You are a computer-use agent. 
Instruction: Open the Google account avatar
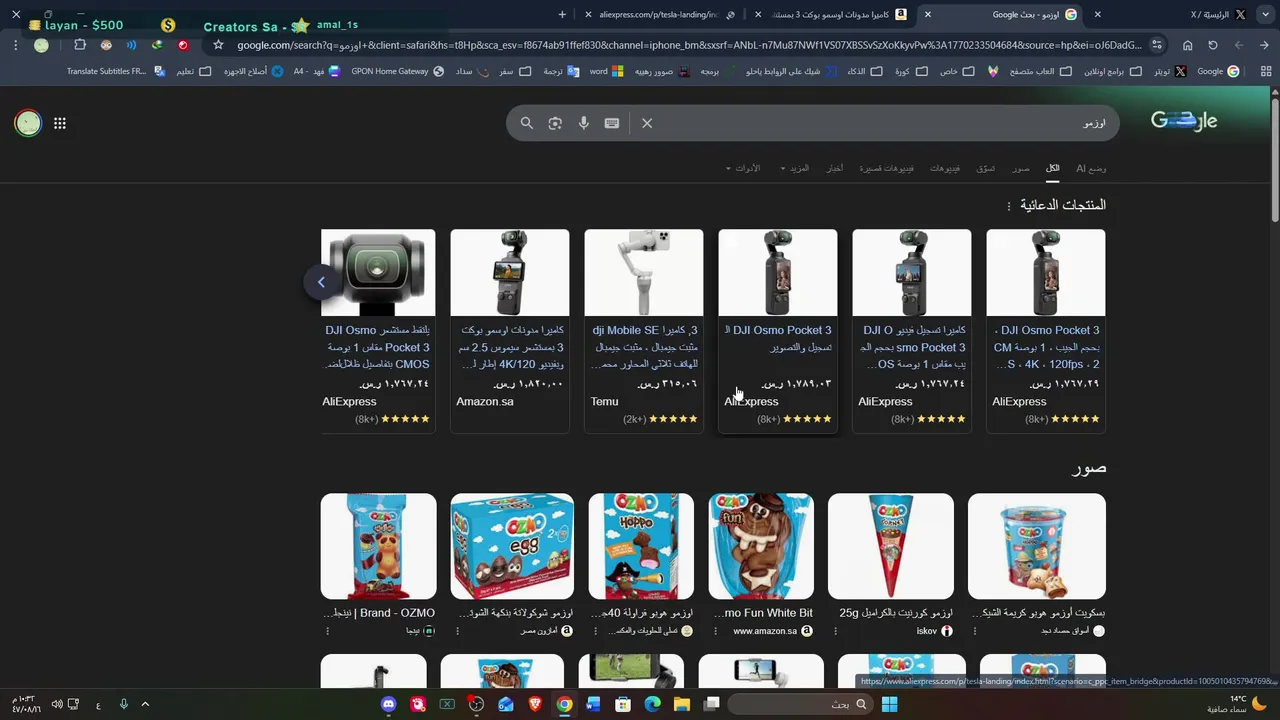click(28, 123)
